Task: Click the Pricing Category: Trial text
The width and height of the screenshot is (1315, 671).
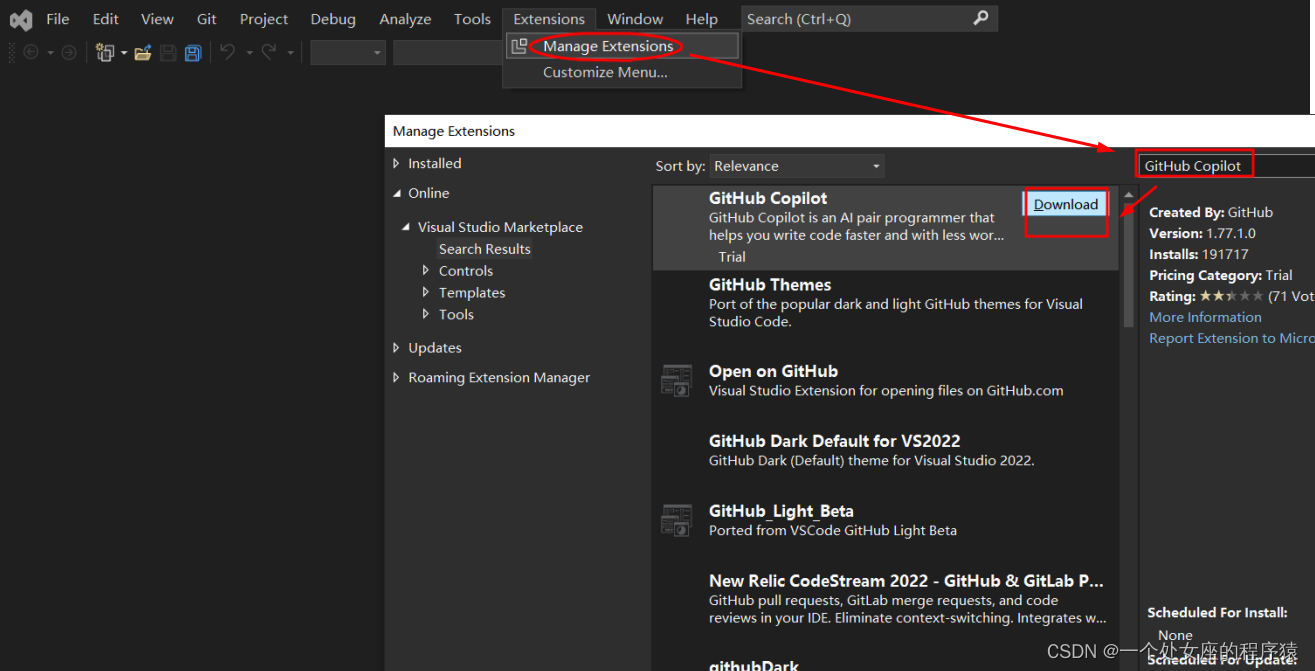Action: pyautogui.click(x=1221, y=275)
